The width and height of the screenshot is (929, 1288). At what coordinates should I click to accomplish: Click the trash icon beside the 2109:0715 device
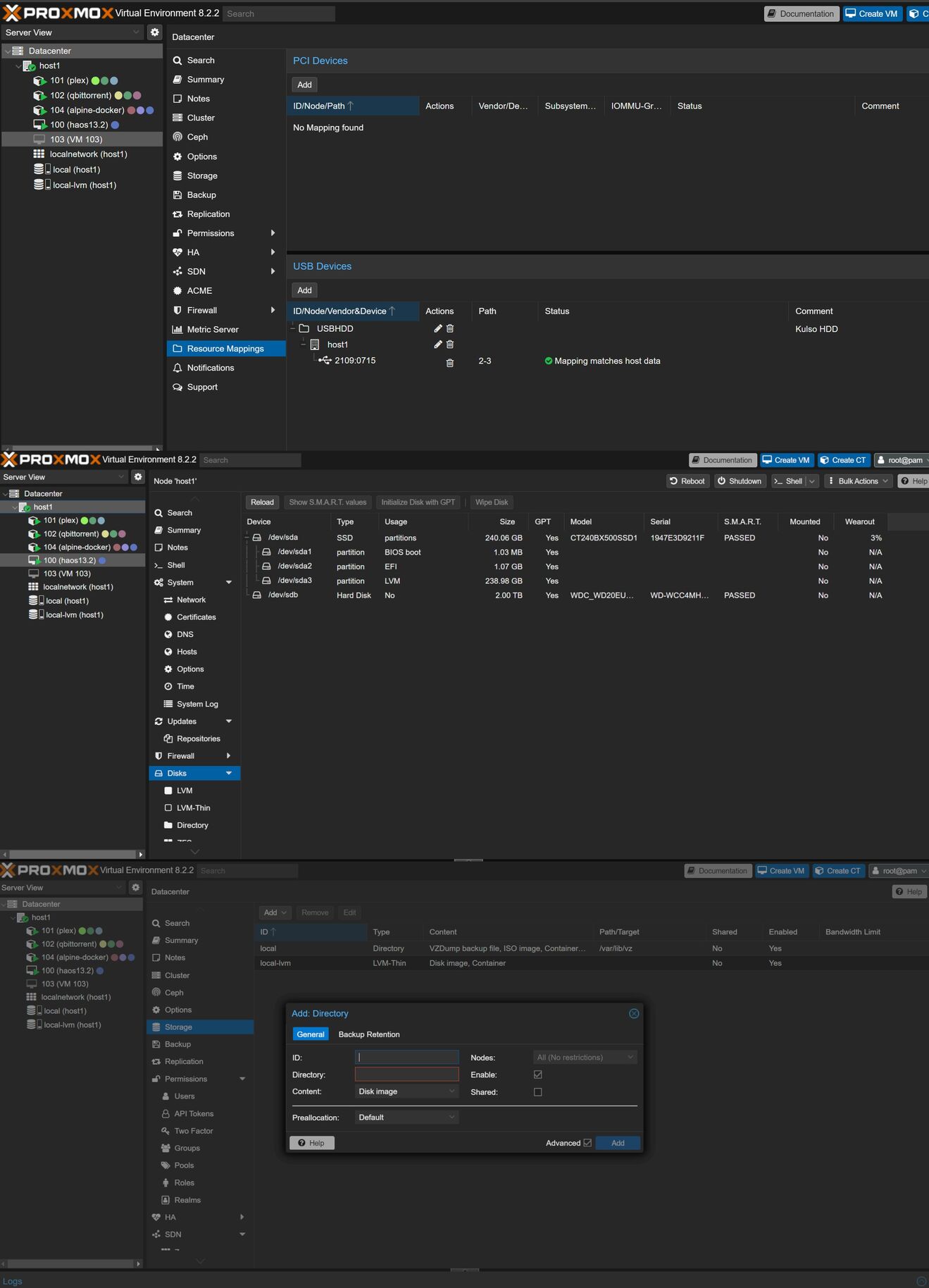[x=450, y=363]
